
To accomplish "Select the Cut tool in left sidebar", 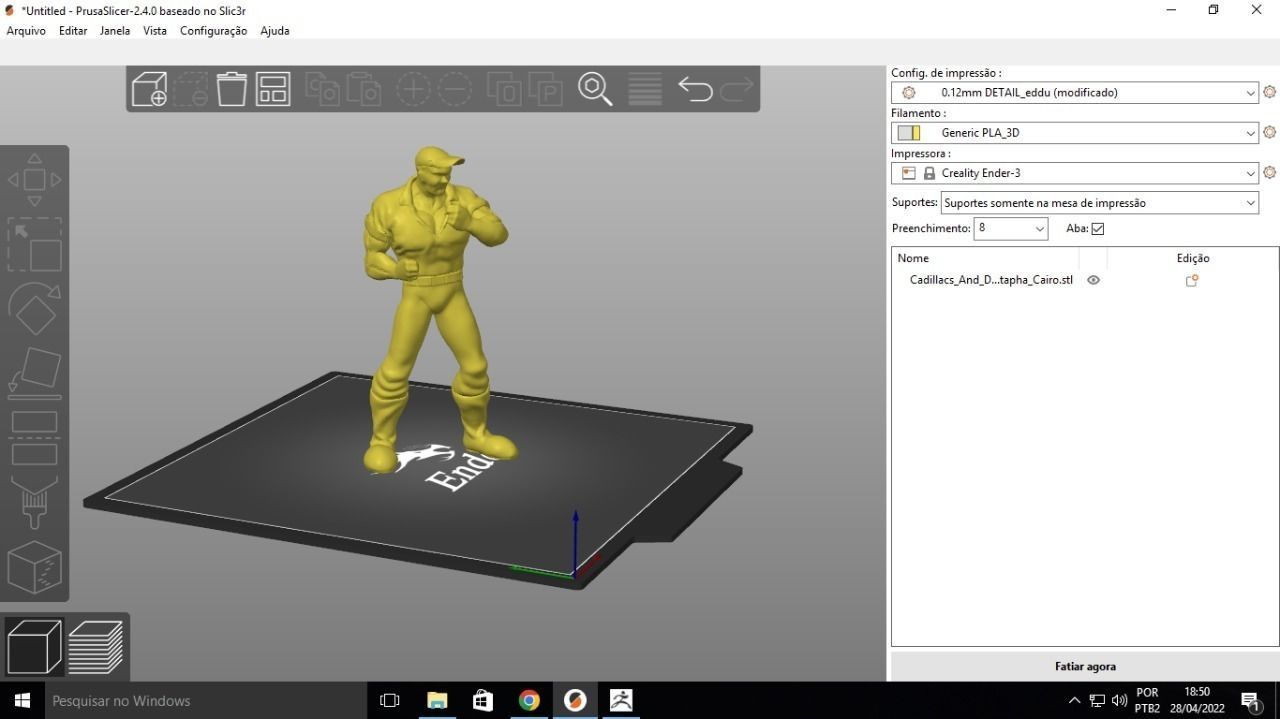I will click(34, 438).
